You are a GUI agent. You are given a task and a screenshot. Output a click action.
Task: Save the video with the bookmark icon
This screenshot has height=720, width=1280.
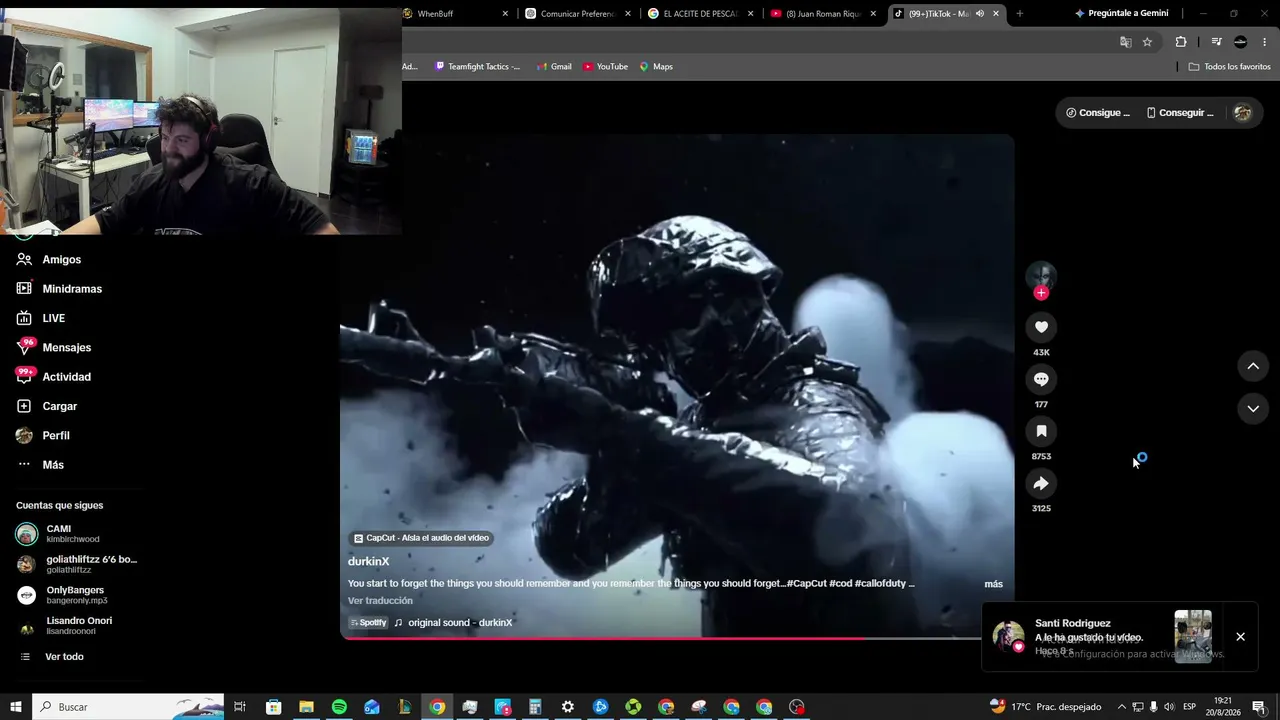coord(1041,431)
